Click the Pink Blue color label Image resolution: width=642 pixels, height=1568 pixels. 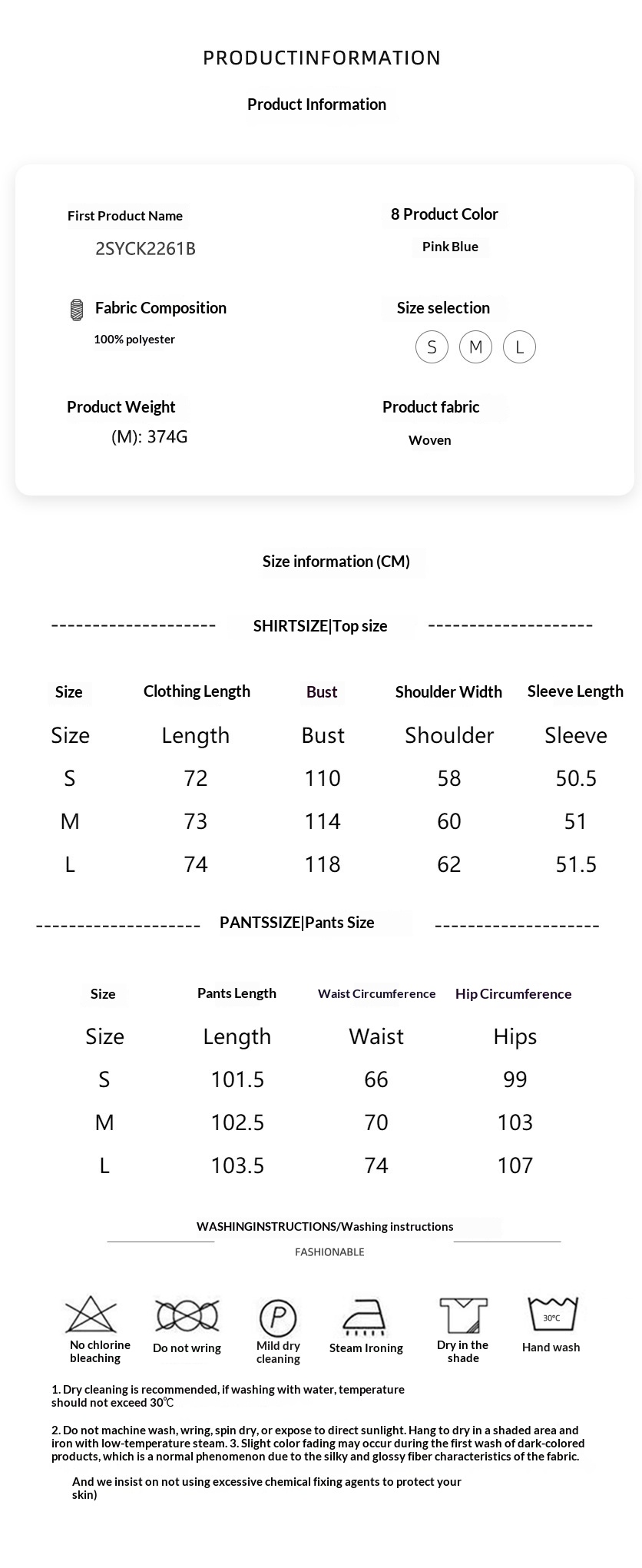[450, 247]
